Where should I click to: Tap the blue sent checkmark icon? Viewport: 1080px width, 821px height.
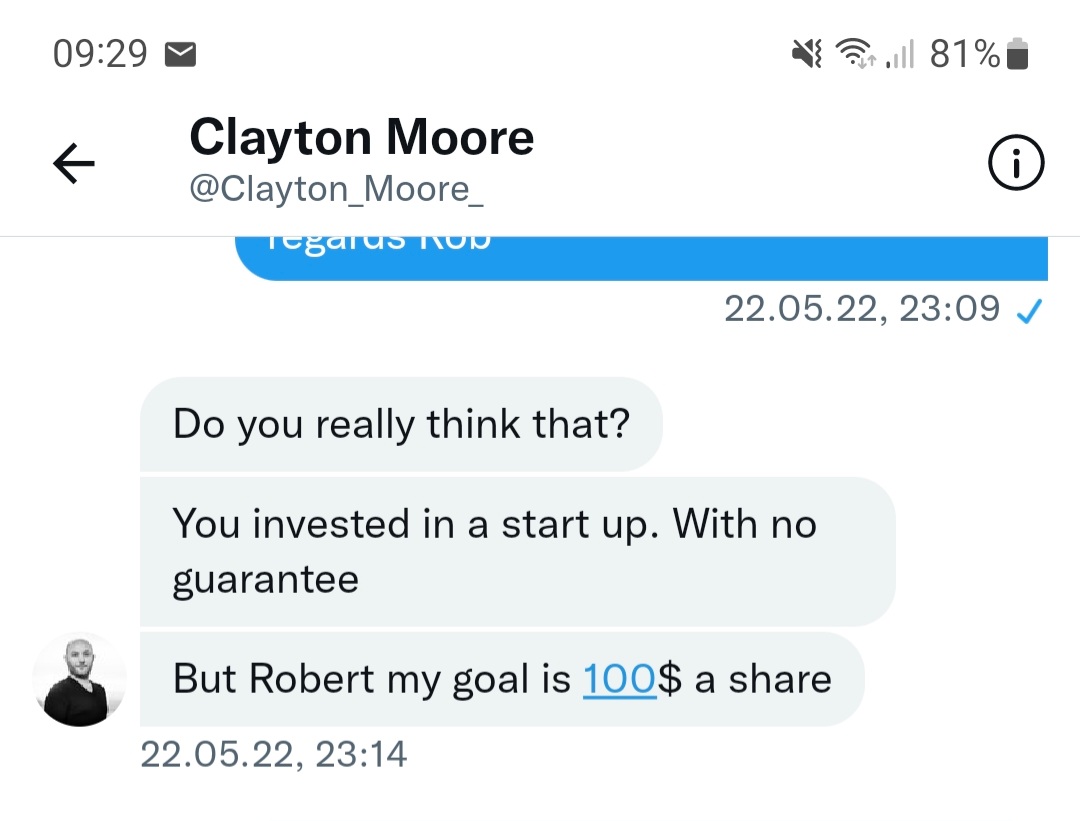click(x=1029, y=311)
